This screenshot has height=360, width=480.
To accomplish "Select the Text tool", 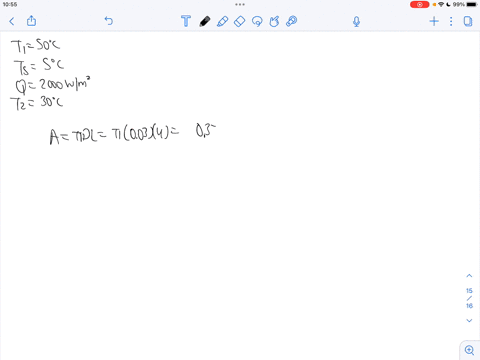I will coord(186,21).
